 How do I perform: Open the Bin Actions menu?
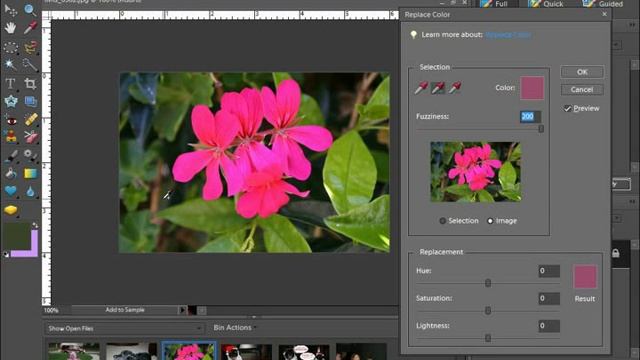234,328
